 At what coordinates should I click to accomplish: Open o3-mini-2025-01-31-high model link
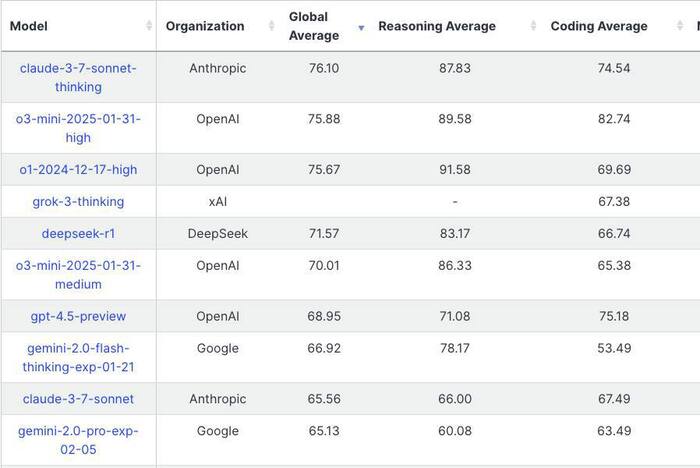click(78, 128)
